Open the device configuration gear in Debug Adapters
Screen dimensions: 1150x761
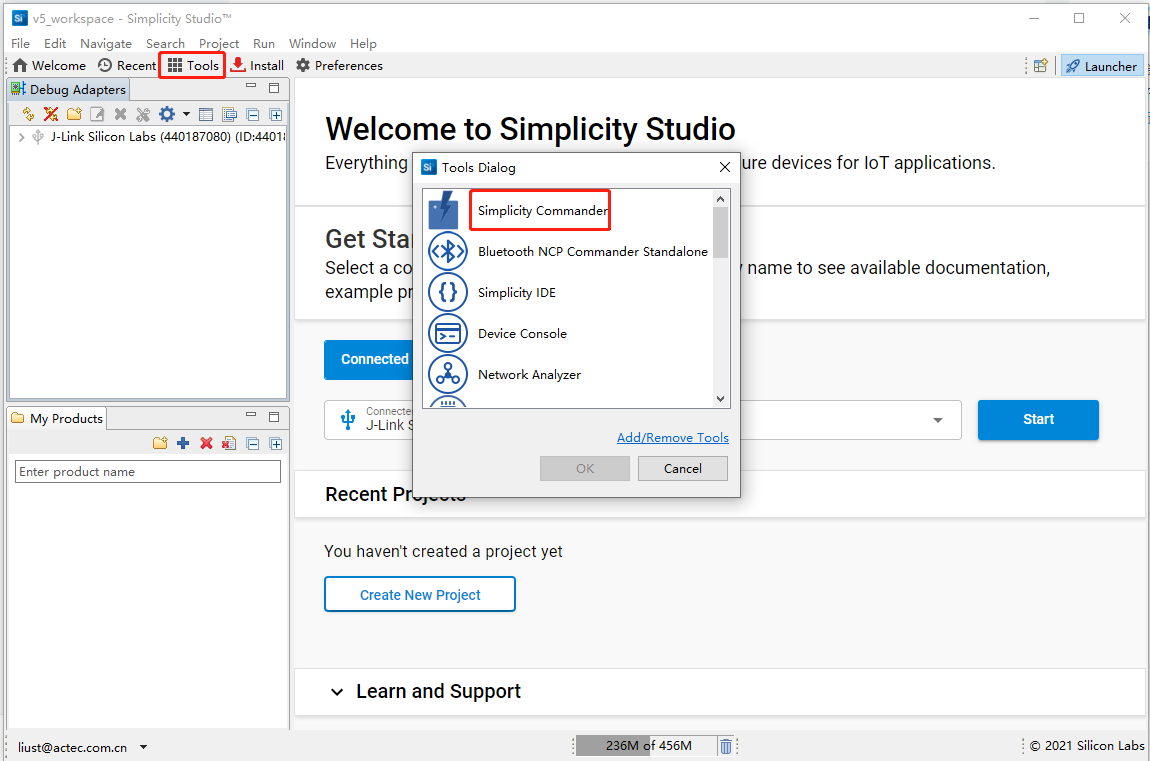coord(166,113)
